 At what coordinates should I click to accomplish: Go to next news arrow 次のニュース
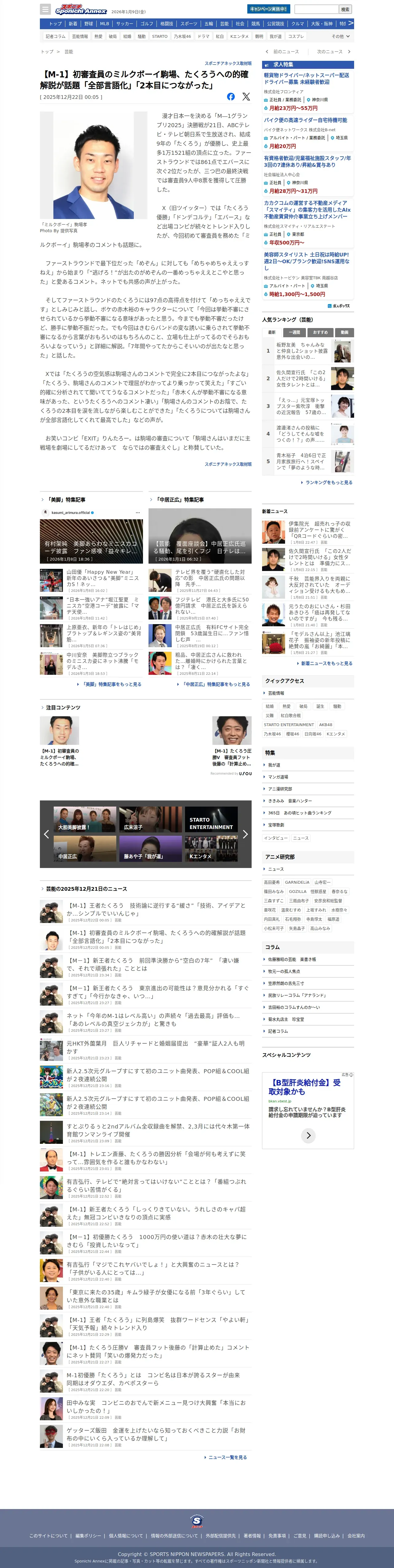coord(334,52)
